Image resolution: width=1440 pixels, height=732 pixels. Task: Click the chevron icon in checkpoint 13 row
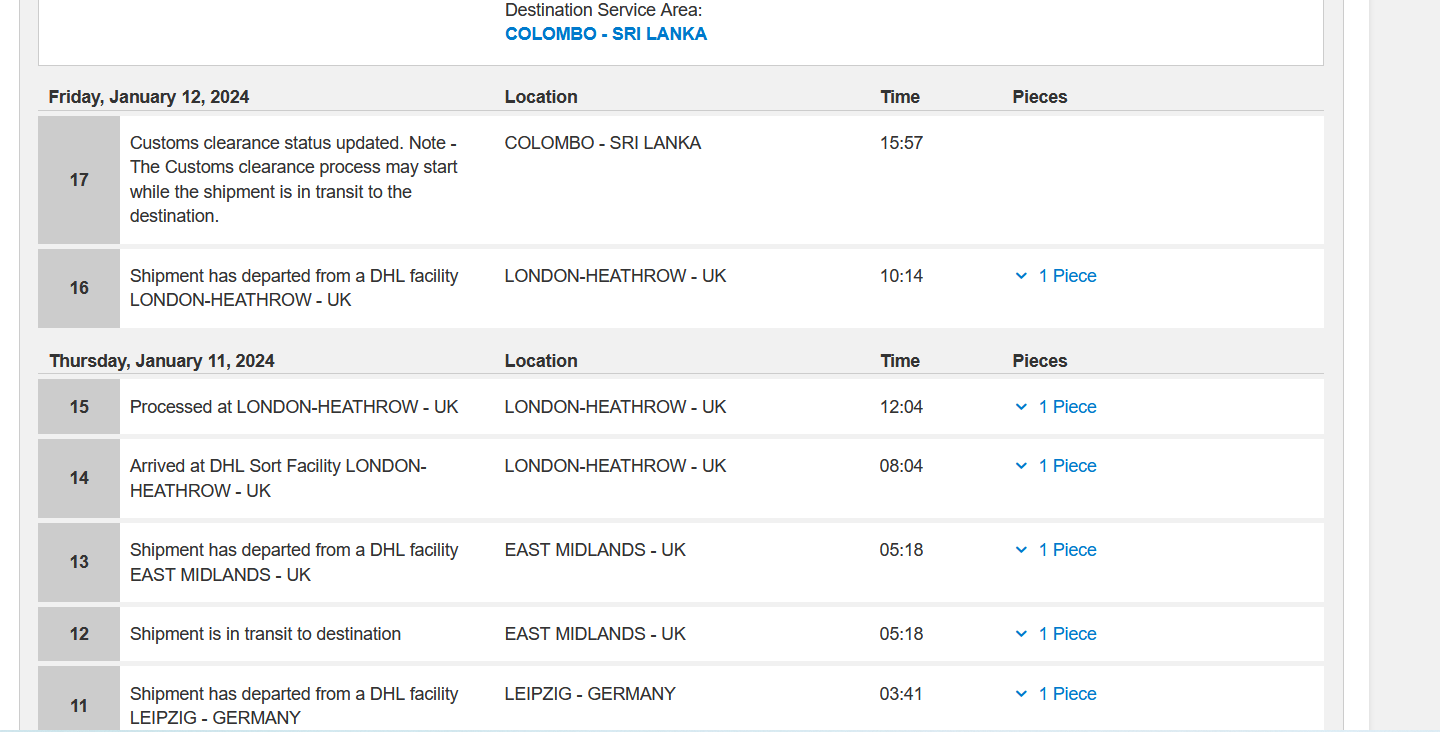pyautogui.click(x=1021, y=550)
